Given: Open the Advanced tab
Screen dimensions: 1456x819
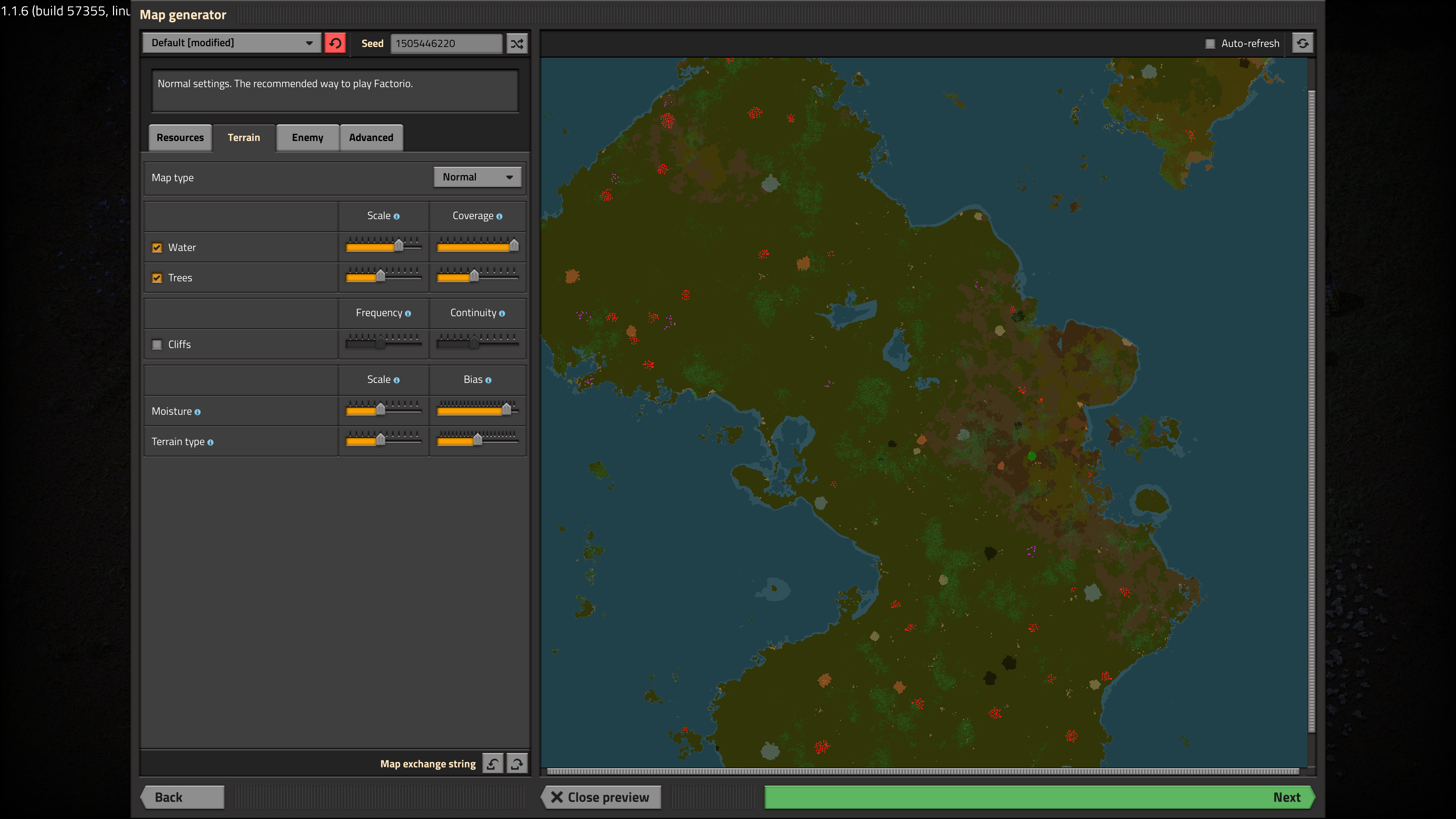Looking at the screenshot, I should (371, 137).
